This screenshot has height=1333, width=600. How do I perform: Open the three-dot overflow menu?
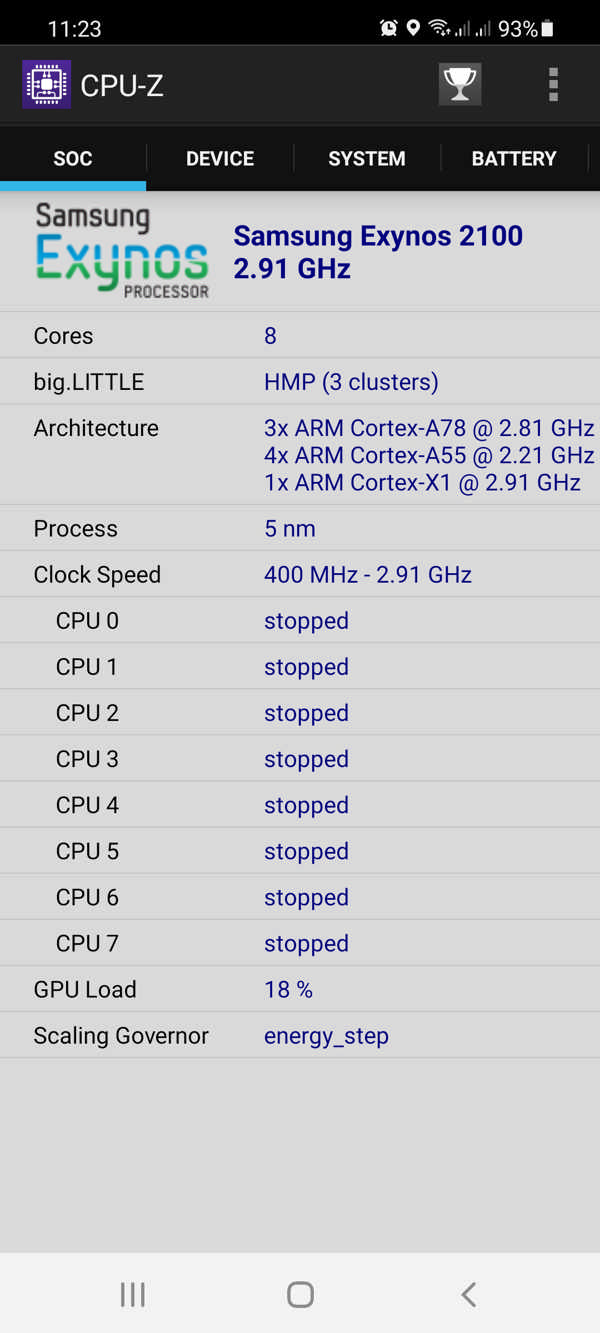point(552,85)
